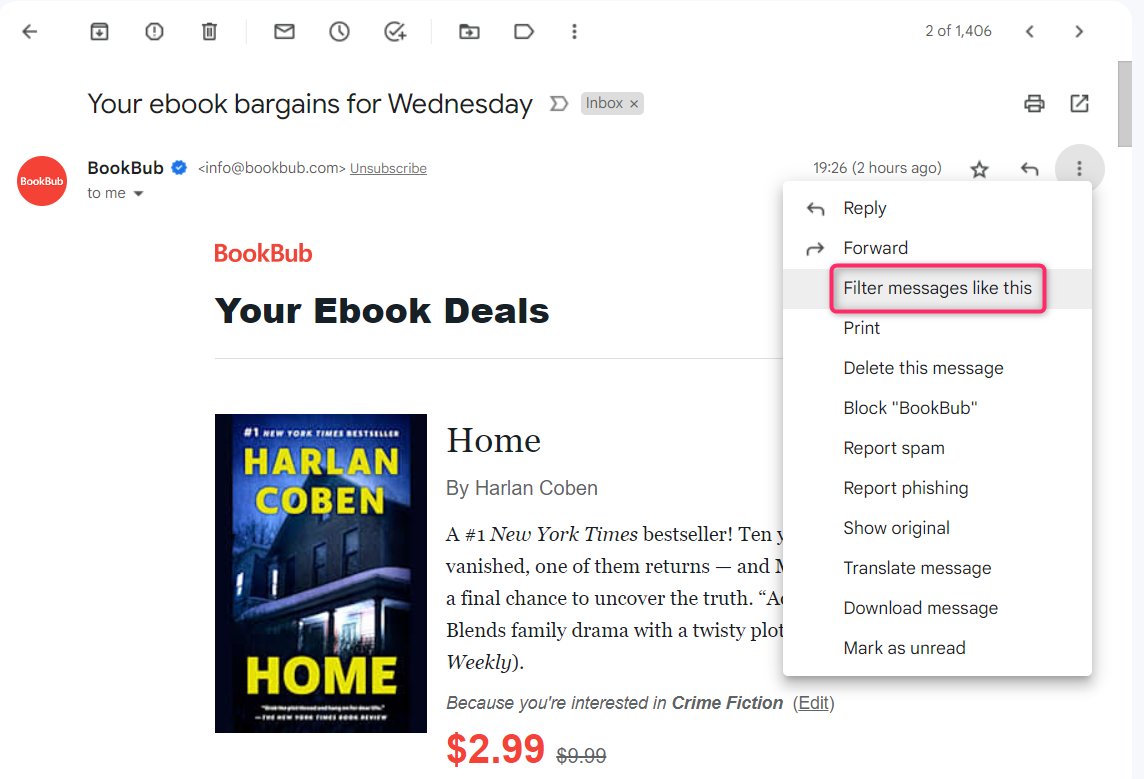Choose 'Translate message' from the menu

pyautogui.click(x=917, y=568)
